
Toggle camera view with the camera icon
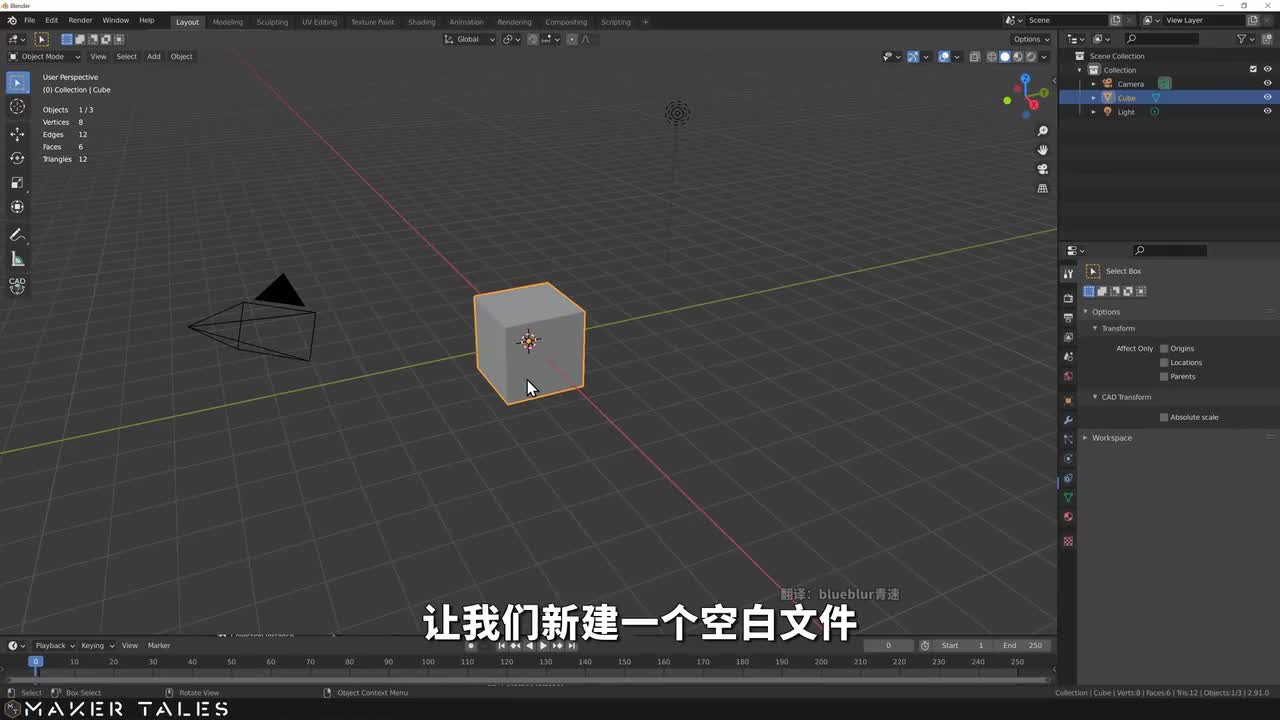(1042, 169)
